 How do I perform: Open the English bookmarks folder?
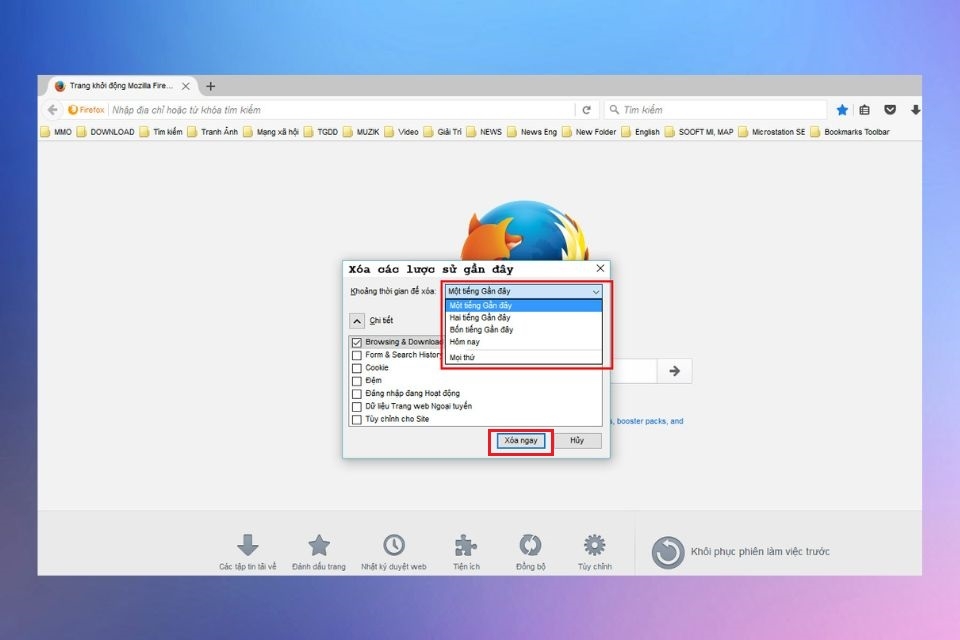click(x=640, y=132)
